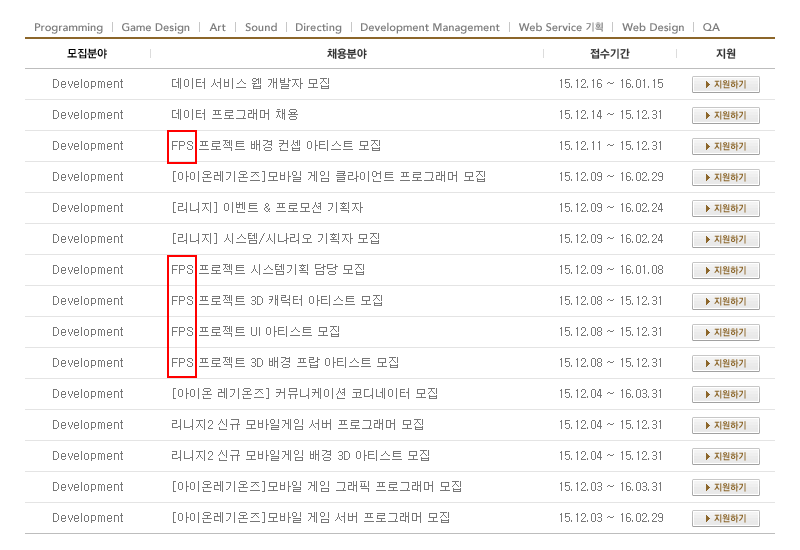Select the Art category tab

click(217, 27)
